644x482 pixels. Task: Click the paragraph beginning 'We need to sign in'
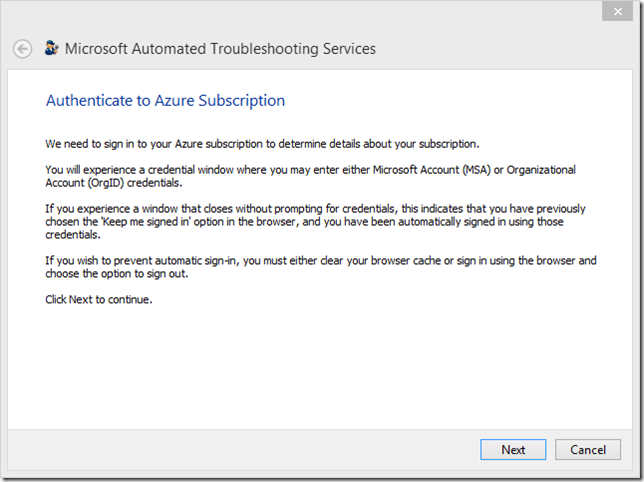pos(262,144)
